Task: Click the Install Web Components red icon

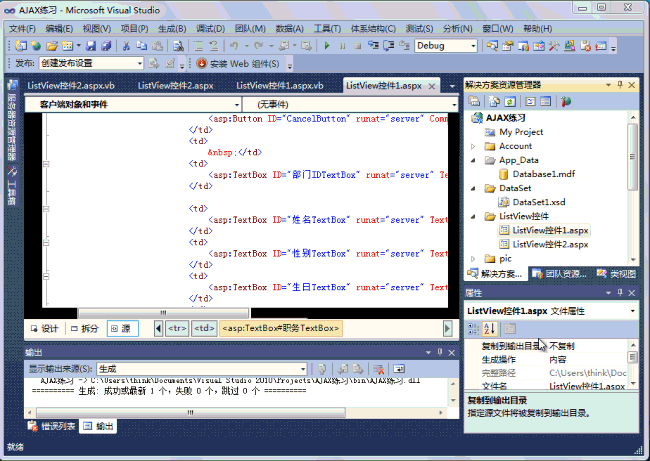Action: 202,63
